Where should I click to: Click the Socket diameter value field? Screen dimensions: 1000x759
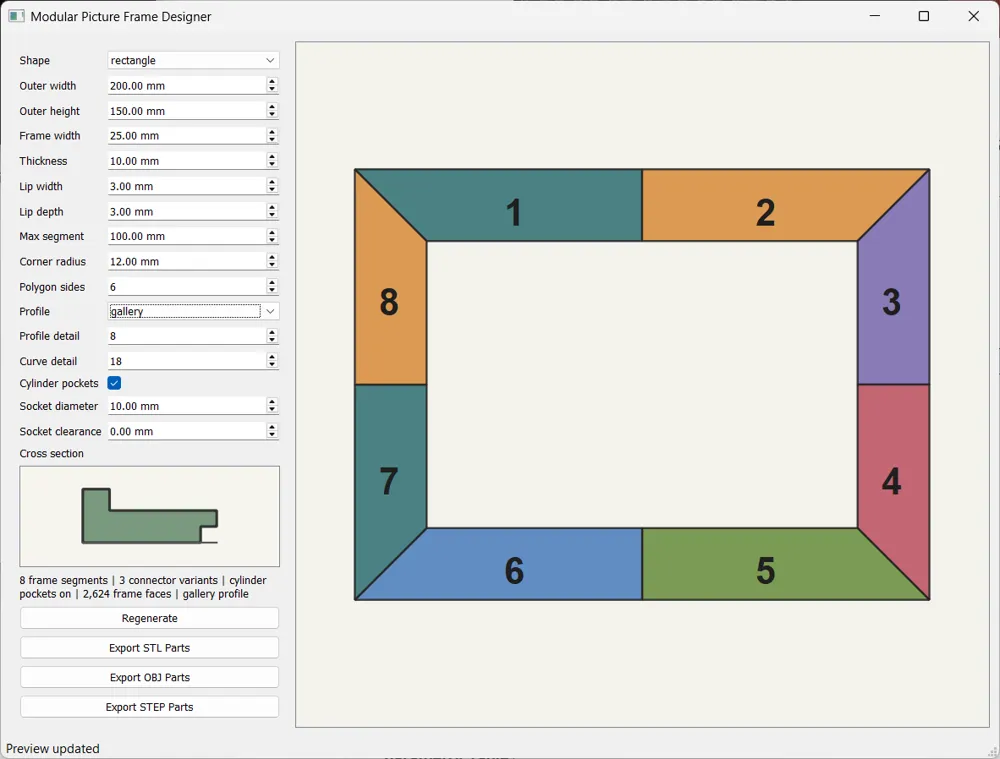click(186, 406)
